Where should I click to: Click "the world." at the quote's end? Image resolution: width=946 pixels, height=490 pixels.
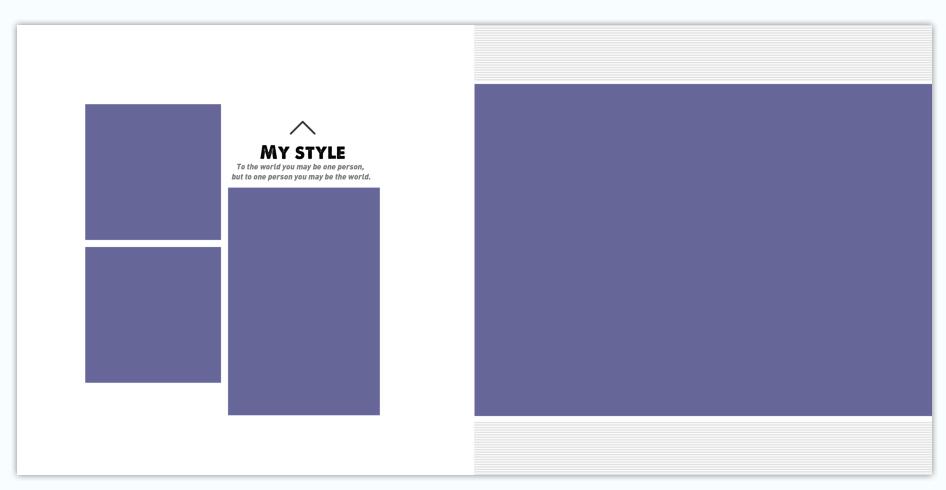(353, 177)
